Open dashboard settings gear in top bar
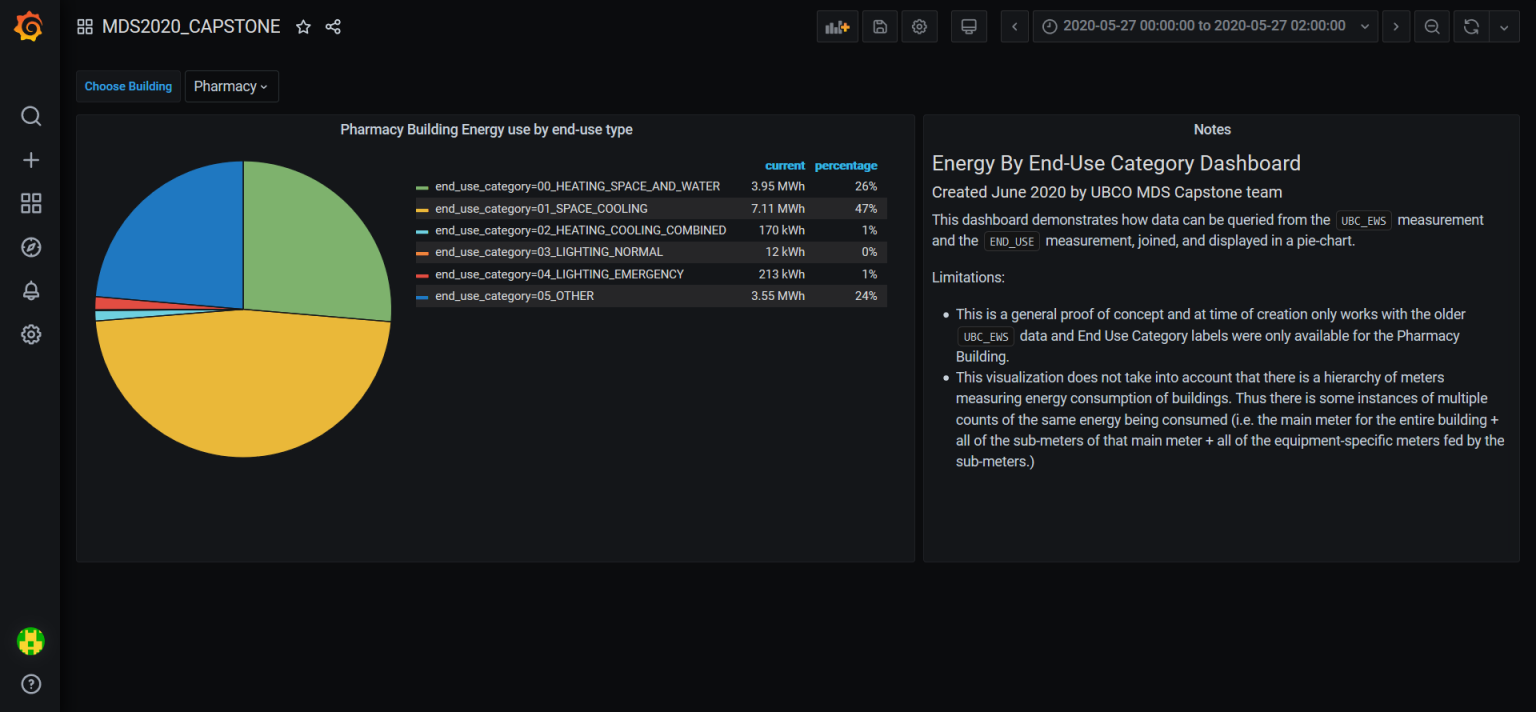1536x712 pixels. [x=919, y=27]
